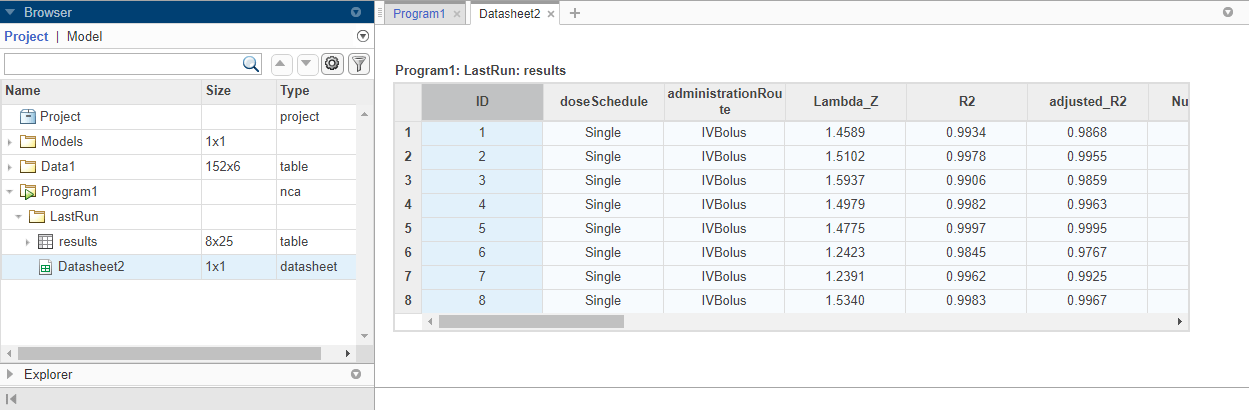The width and height of the screenshot is (1249, 410).
Task: Click the move down arrow button
Action: 307,64
